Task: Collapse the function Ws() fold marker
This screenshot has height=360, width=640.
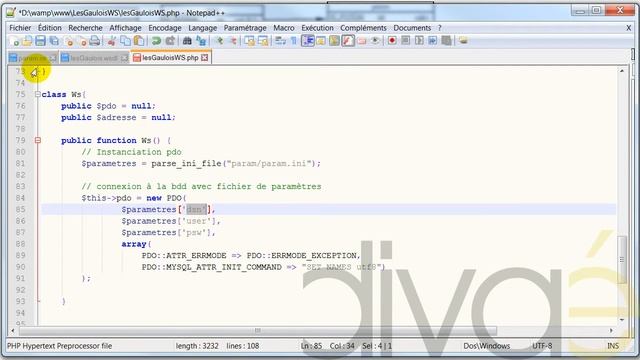Action: (38, 140)
